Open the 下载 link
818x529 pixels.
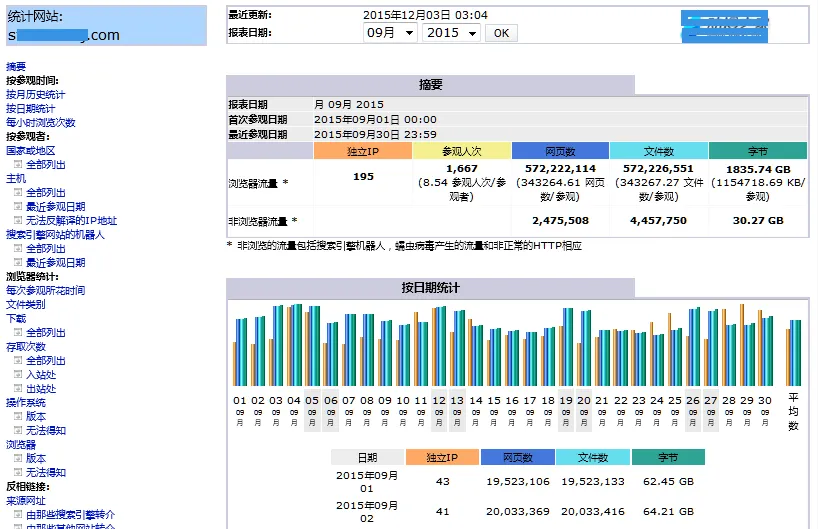tap(16, 319)
